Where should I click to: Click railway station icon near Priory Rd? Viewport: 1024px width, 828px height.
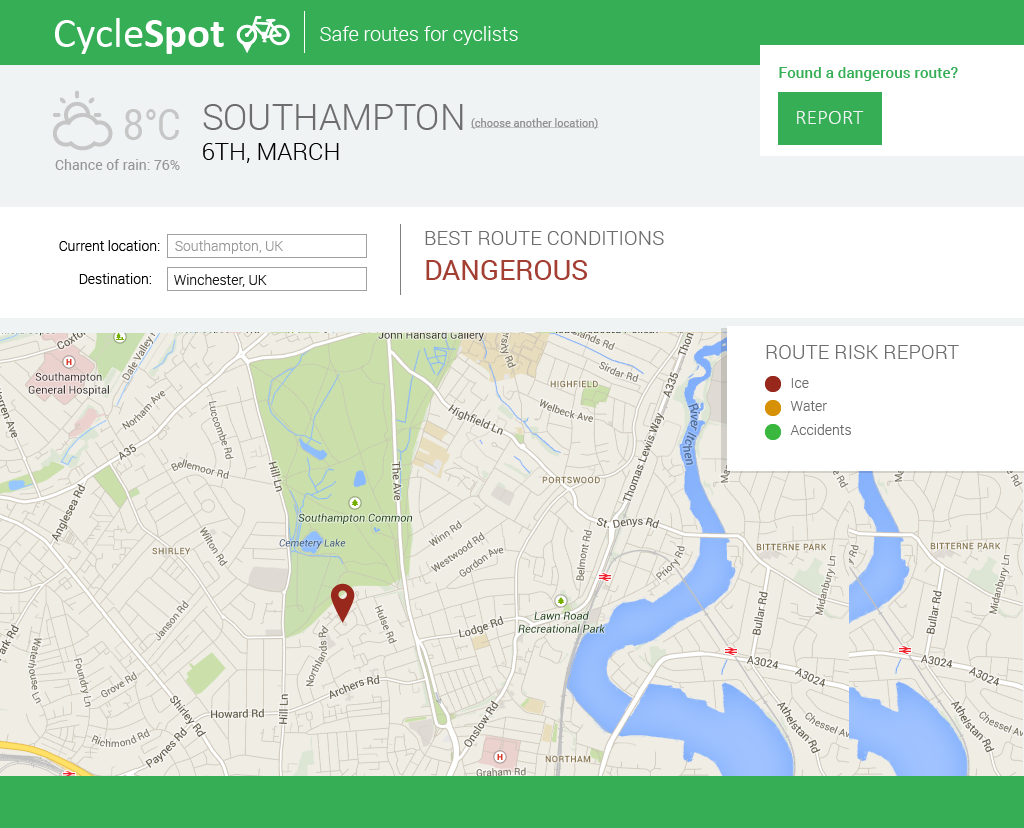click(605, 577)
